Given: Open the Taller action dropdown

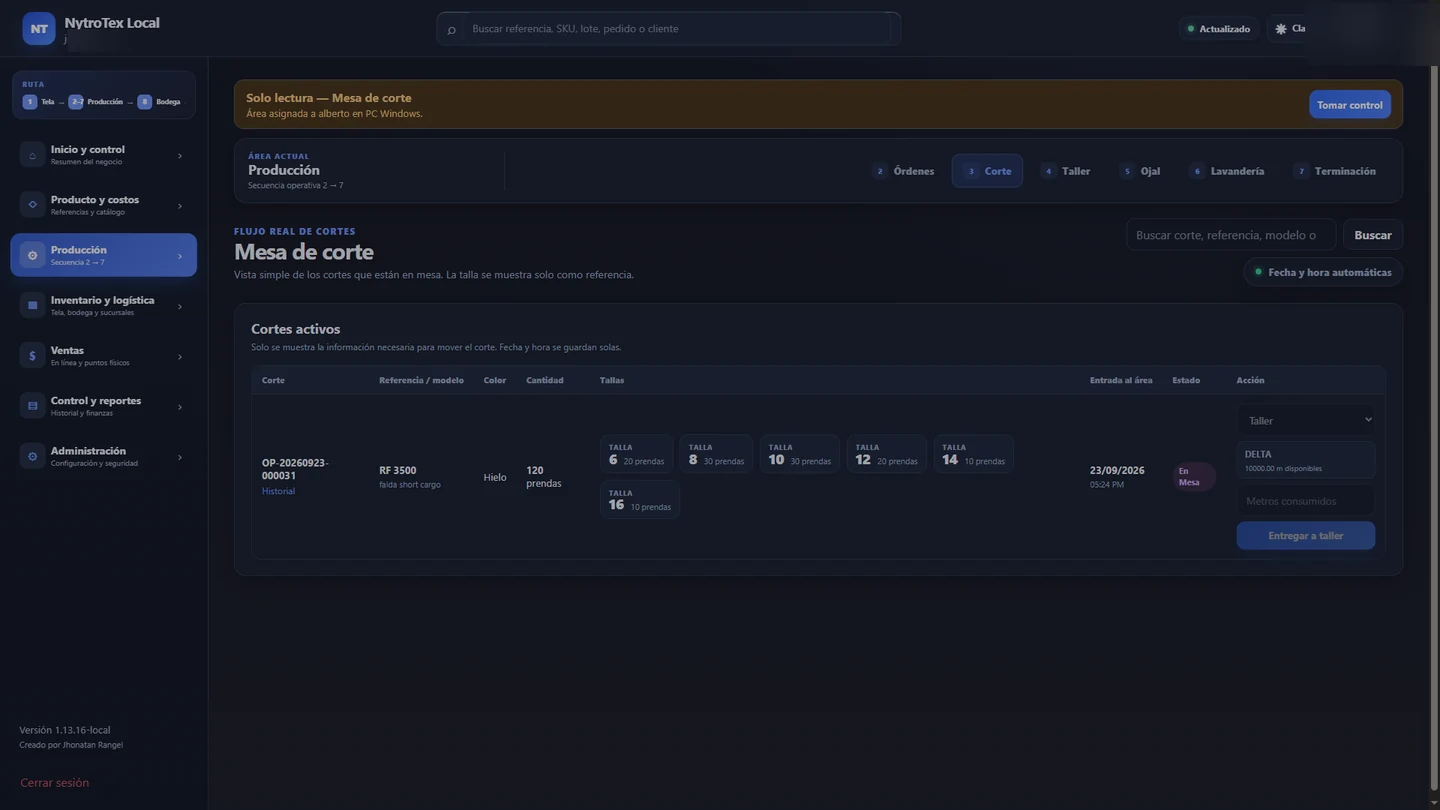Looking at the screenshot, I should point(1305,420).
